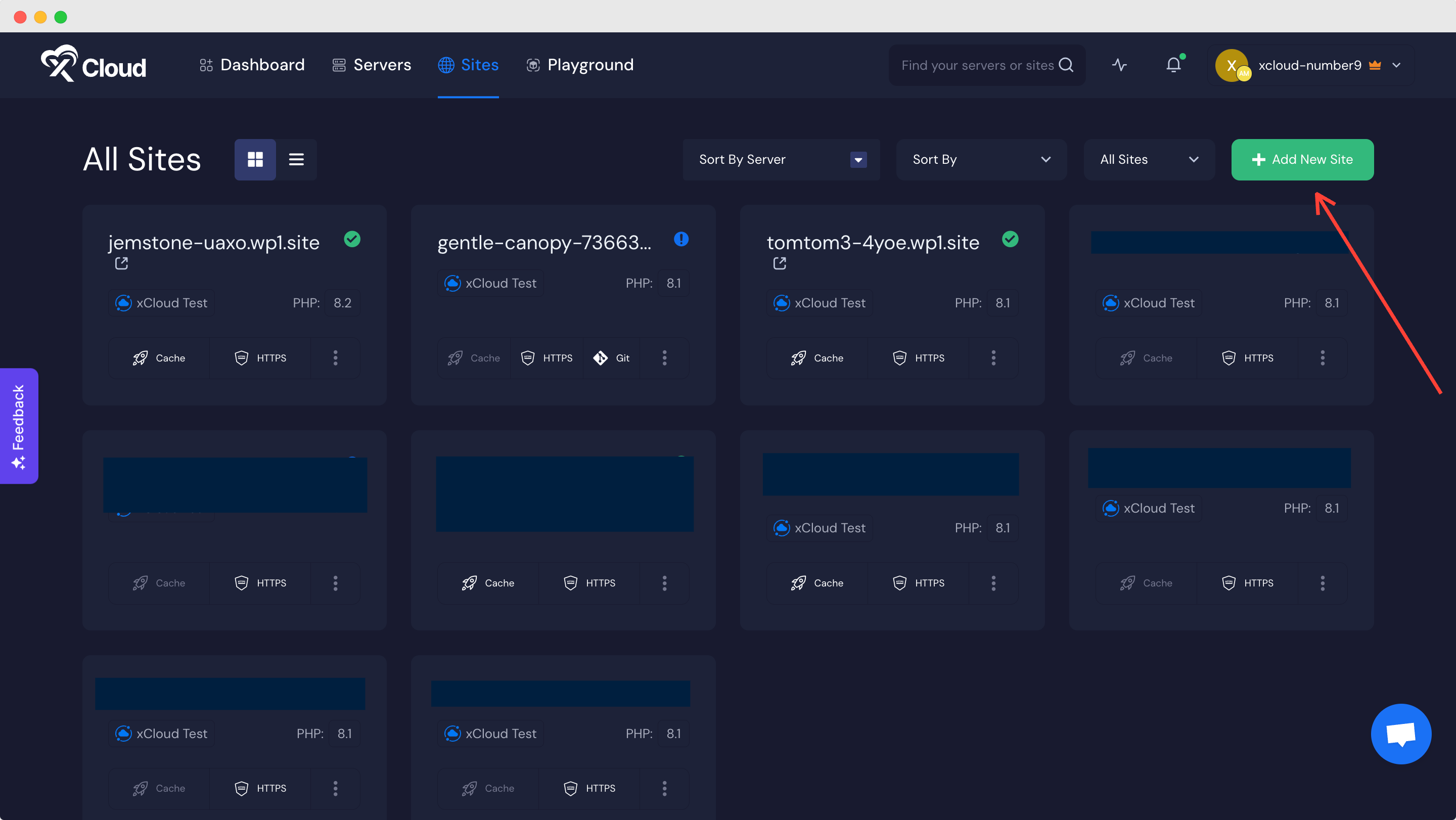Switch sites to list view
1456x820 pixels.
(296, 159)
